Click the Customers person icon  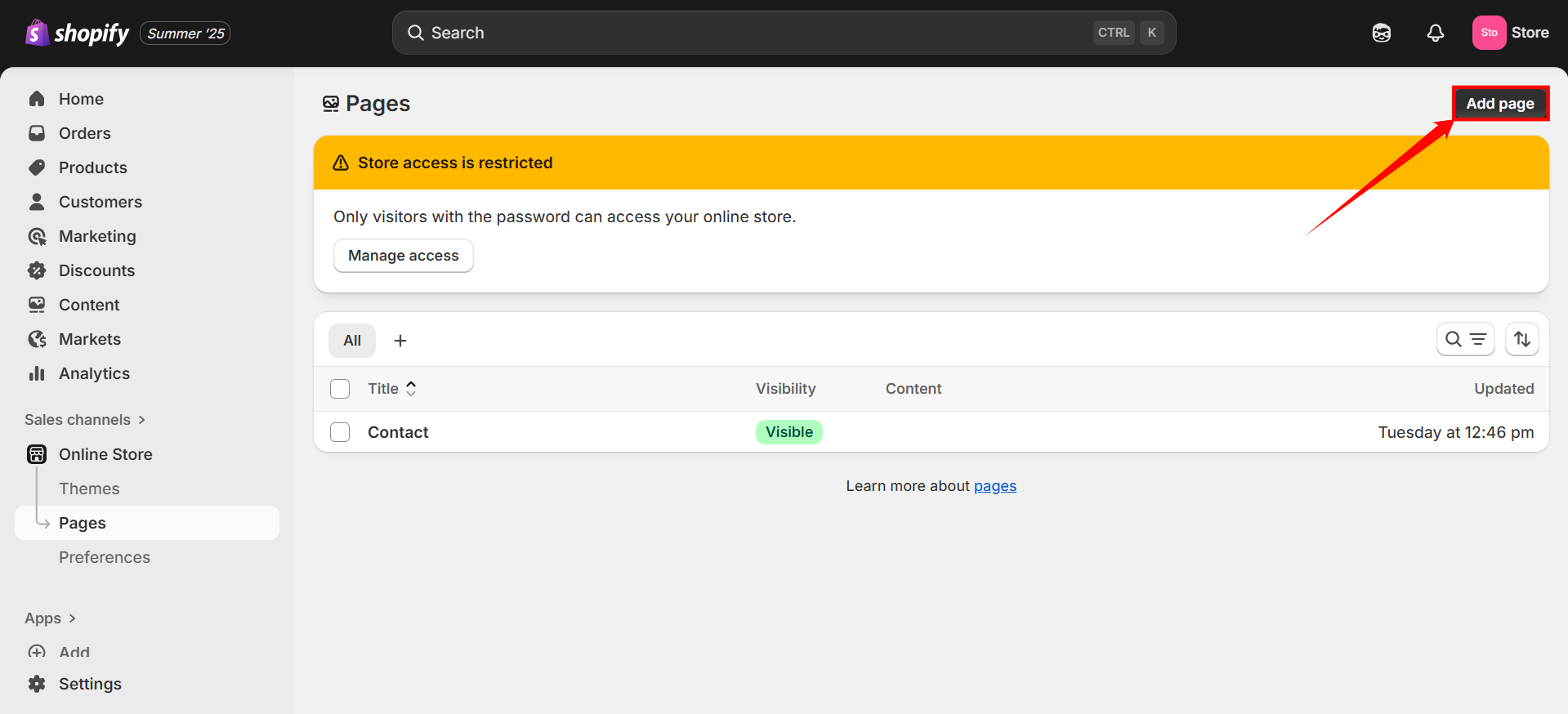pyautogui.click(x=37, y=202)
